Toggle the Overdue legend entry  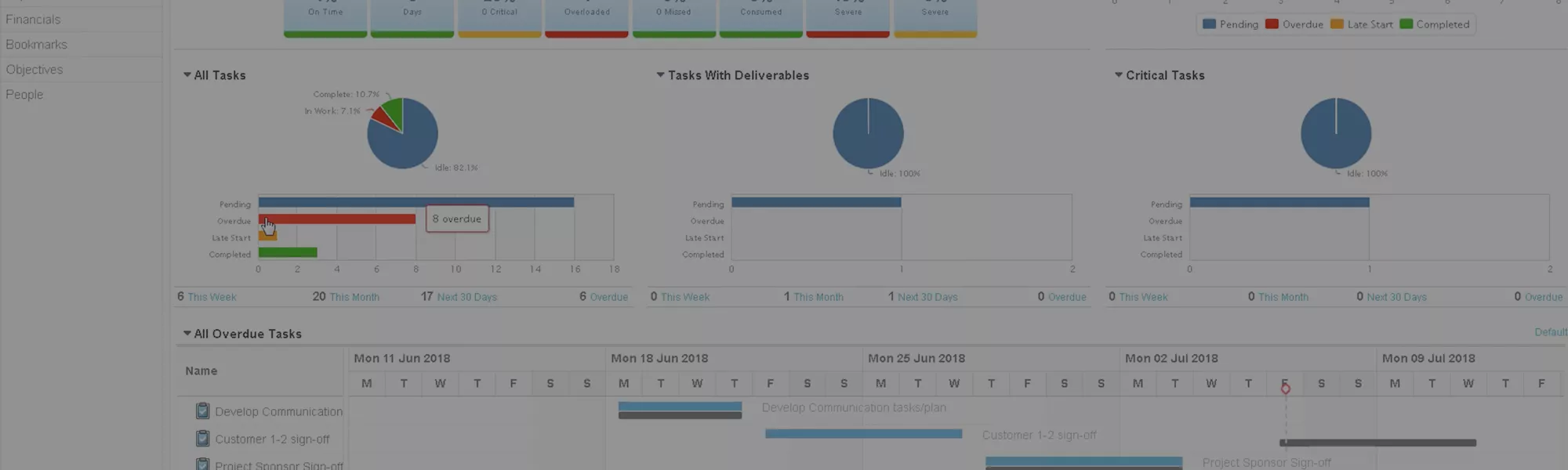pos(1294,24)
